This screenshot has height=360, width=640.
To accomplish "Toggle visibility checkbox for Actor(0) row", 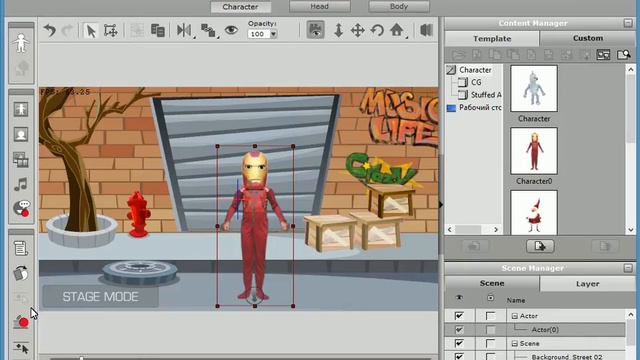I will tap(459, 329).
